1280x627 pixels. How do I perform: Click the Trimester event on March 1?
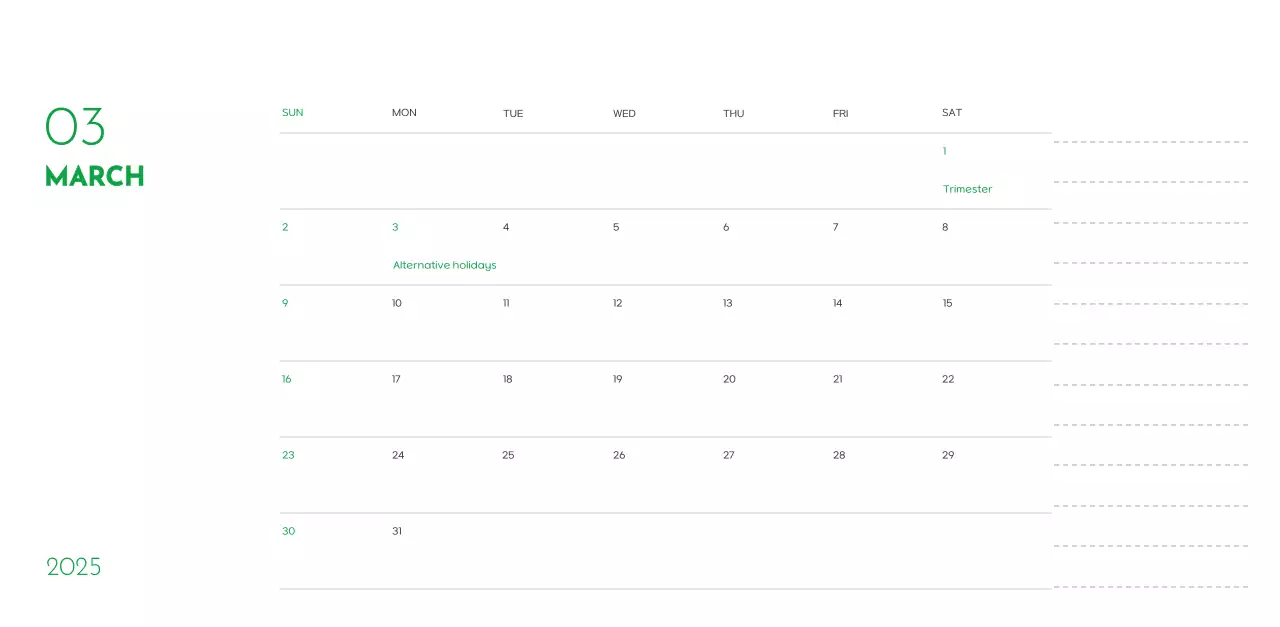click(967, 189)
